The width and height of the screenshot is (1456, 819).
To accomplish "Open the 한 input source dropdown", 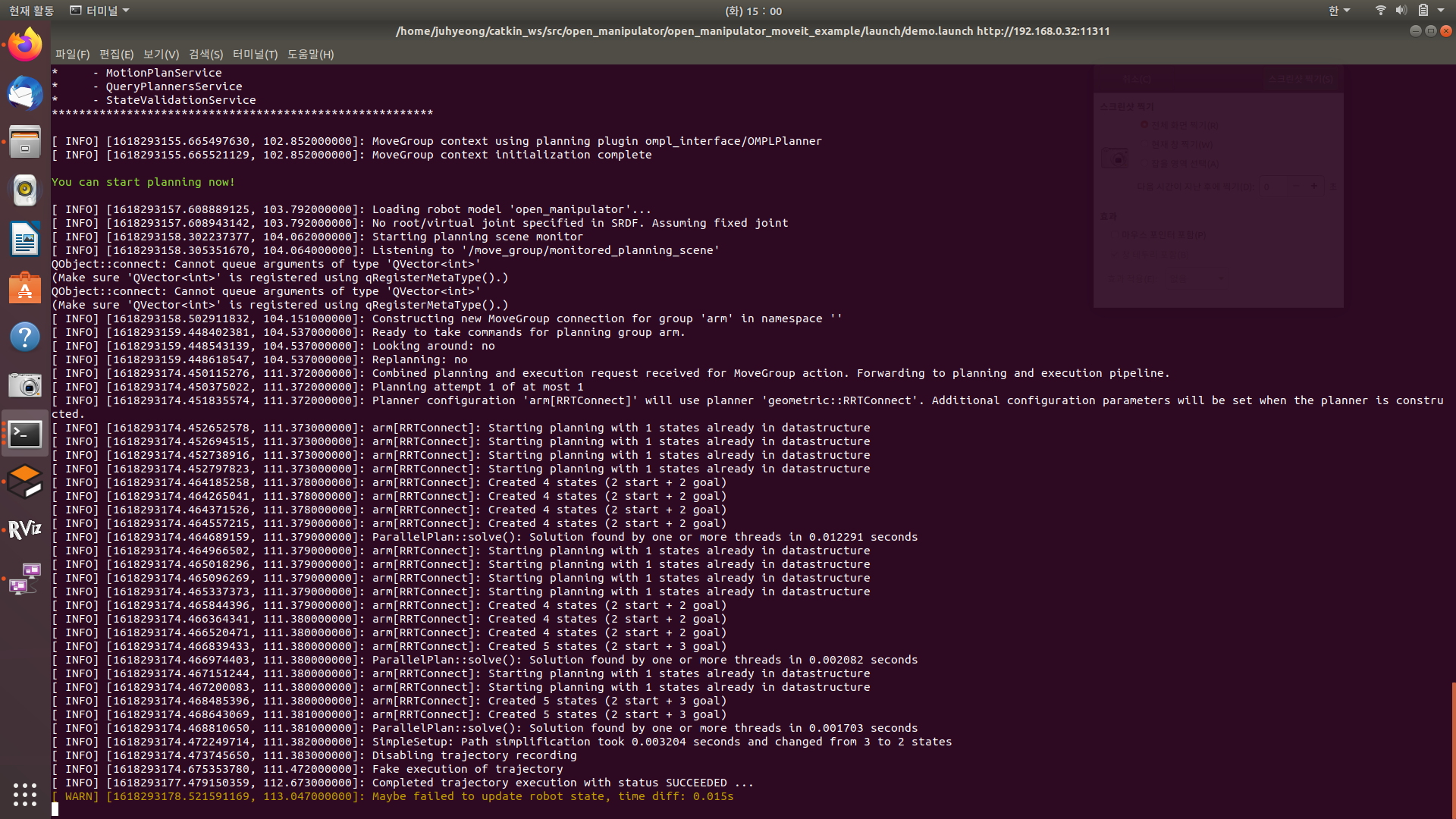I will point(1338,11).
